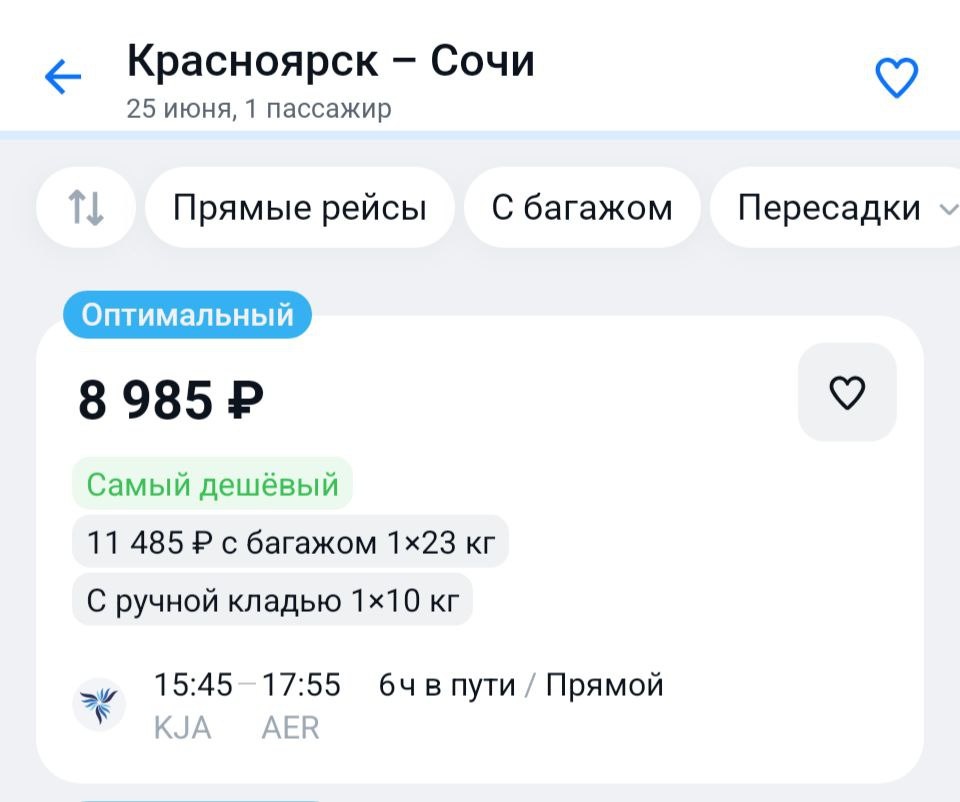The height and width of the screenshot is (802, 960).
Task: Click the Пересадки chevron arrow
Action: [948, 210]
